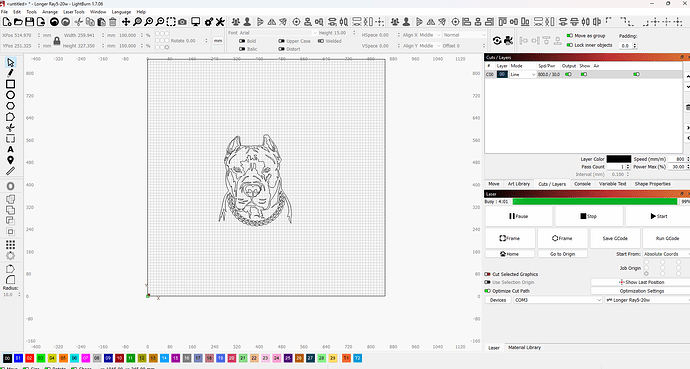Switch to the Material Library tab
Image resolution: width=690 pixels, height=369 pixels.
pyautogui.click(x=524, y=347)
